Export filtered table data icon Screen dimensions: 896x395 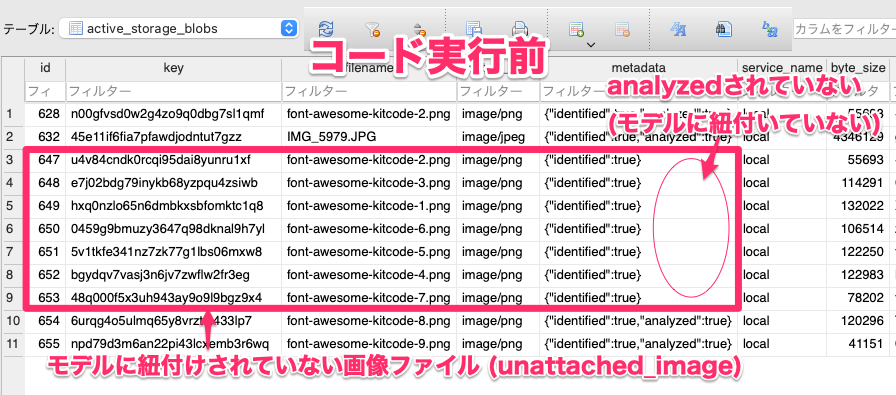(x=473, y=29)
